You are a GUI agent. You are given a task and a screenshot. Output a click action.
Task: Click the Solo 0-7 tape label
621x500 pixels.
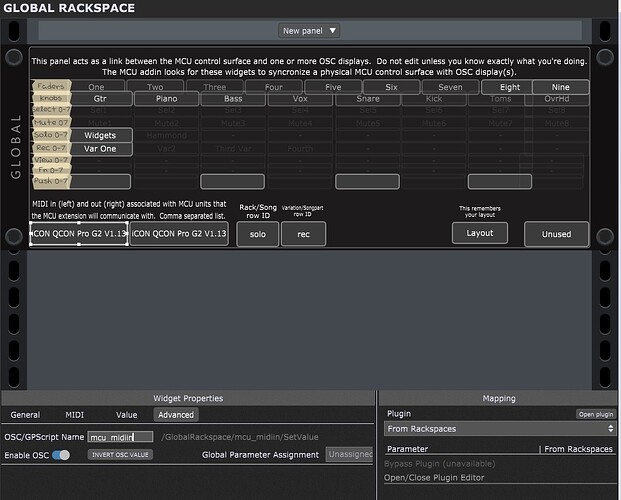[x=51, y=135]
